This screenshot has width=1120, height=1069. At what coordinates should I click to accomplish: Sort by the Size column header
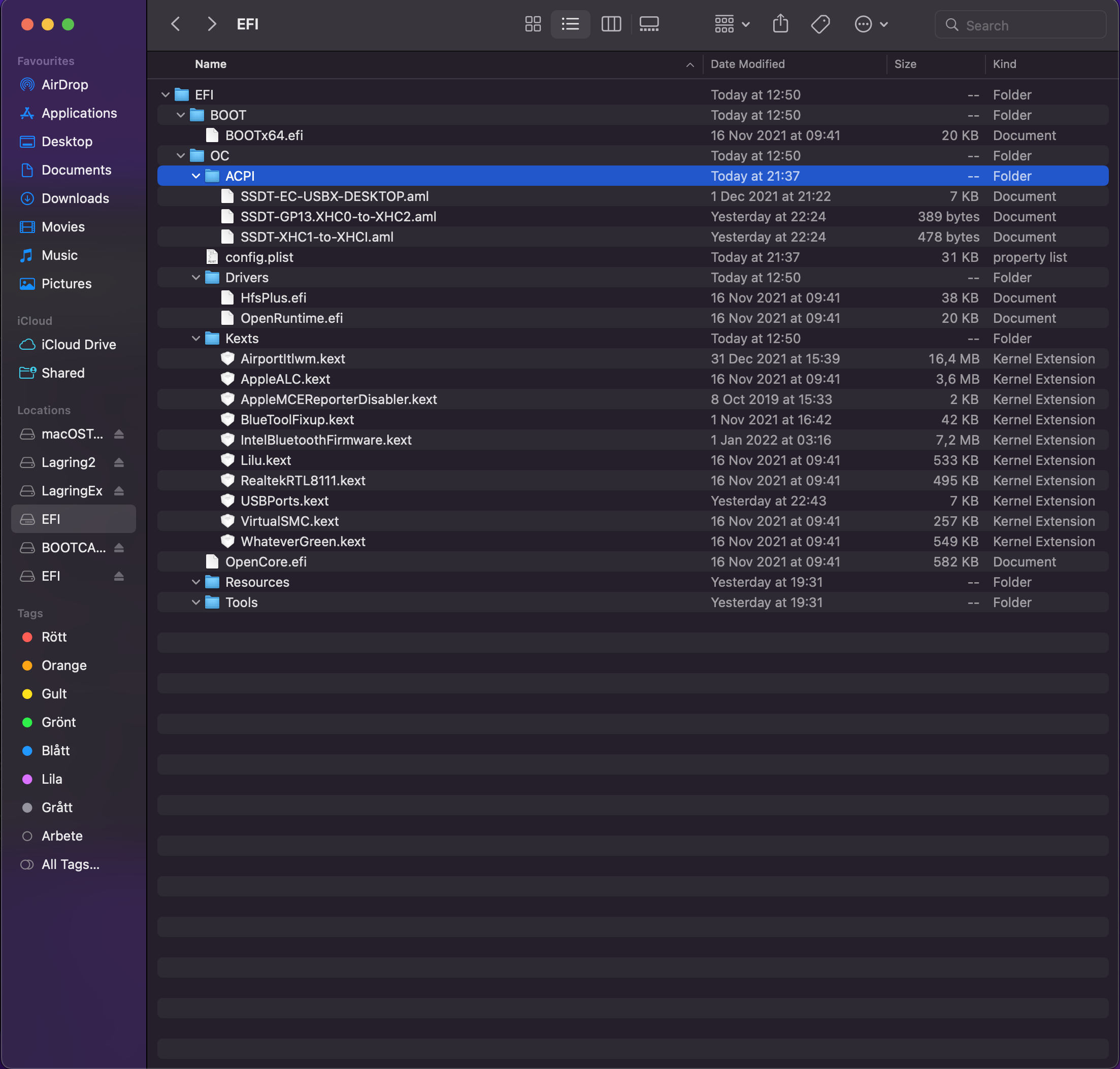click(x=905, y=64)
